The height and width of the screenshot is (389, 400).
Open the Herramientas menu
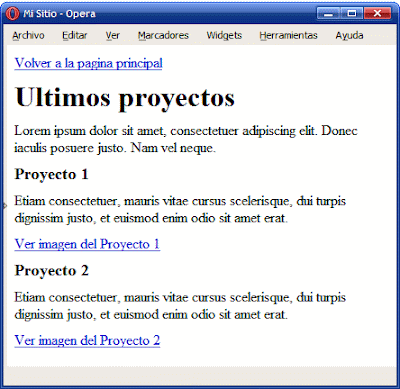click(288, 35)
